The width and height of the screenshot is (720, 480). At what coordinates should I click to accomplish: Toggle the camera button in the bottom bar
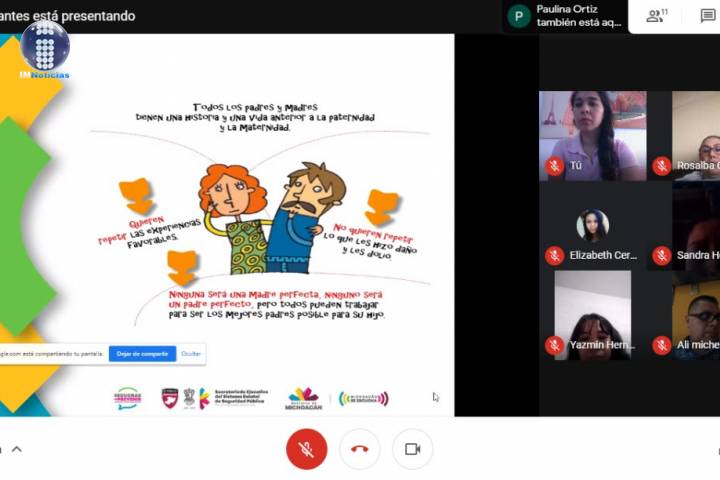coord(412,449)
